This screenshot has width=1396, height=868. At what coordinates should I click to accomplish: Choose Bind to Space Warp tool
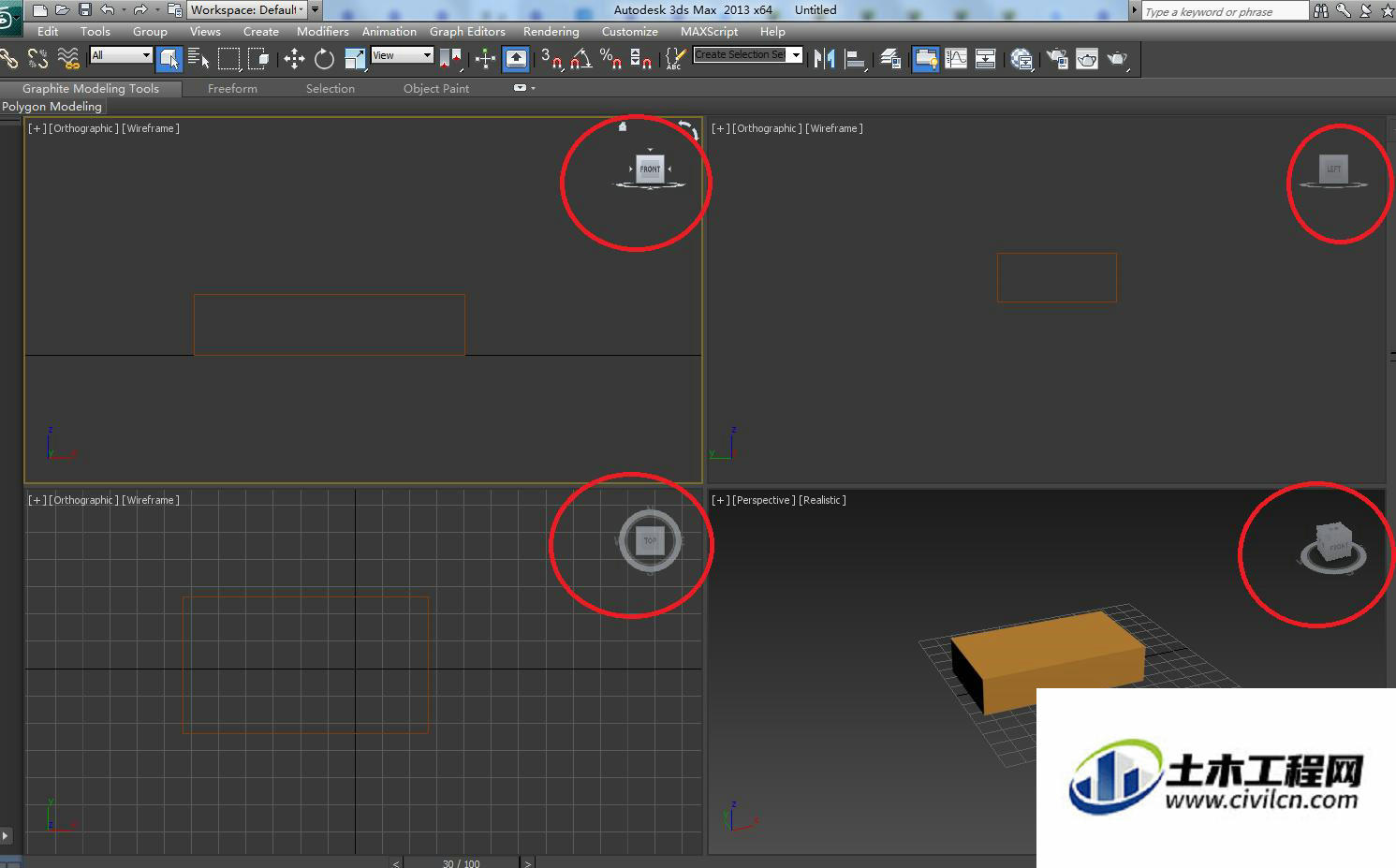click(68, 59)
